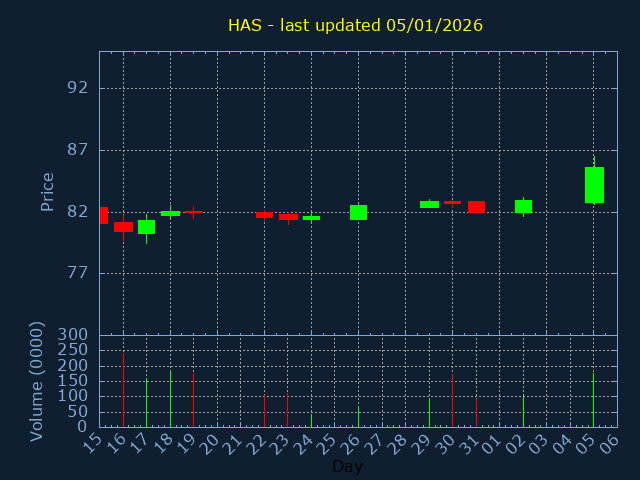Click the 'Volume (0000)' axis label
Screen dimensions: 640x480
[x=37, y=381]
